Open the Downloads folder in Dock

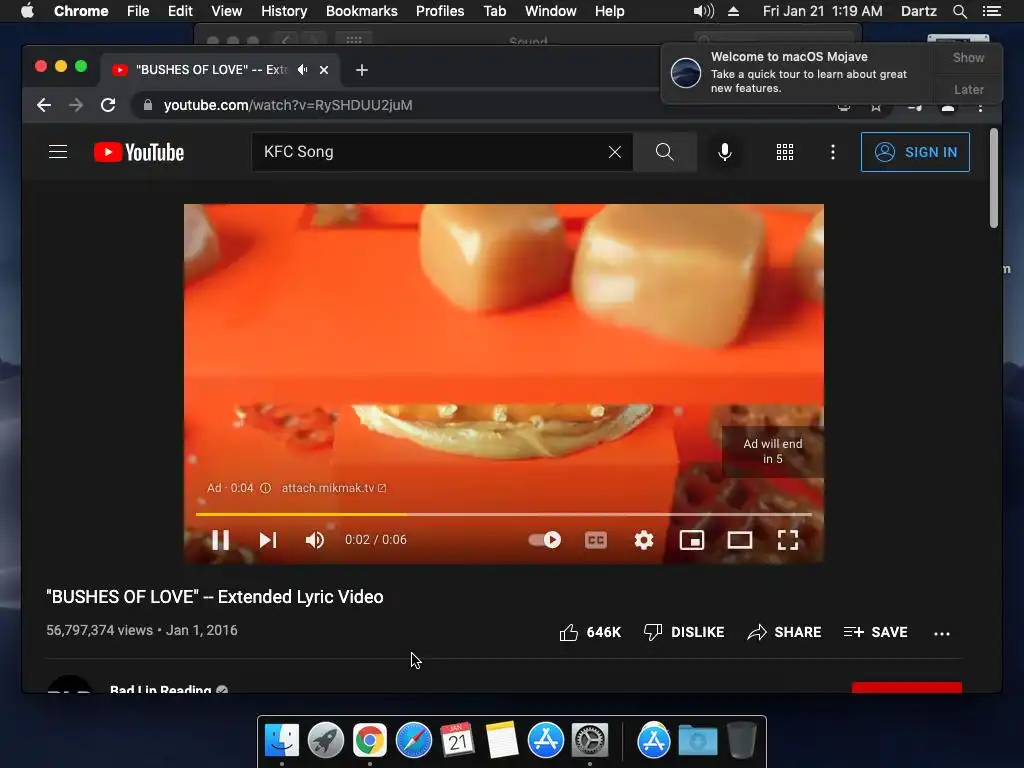pyautogui.click(x=698, y=741)
